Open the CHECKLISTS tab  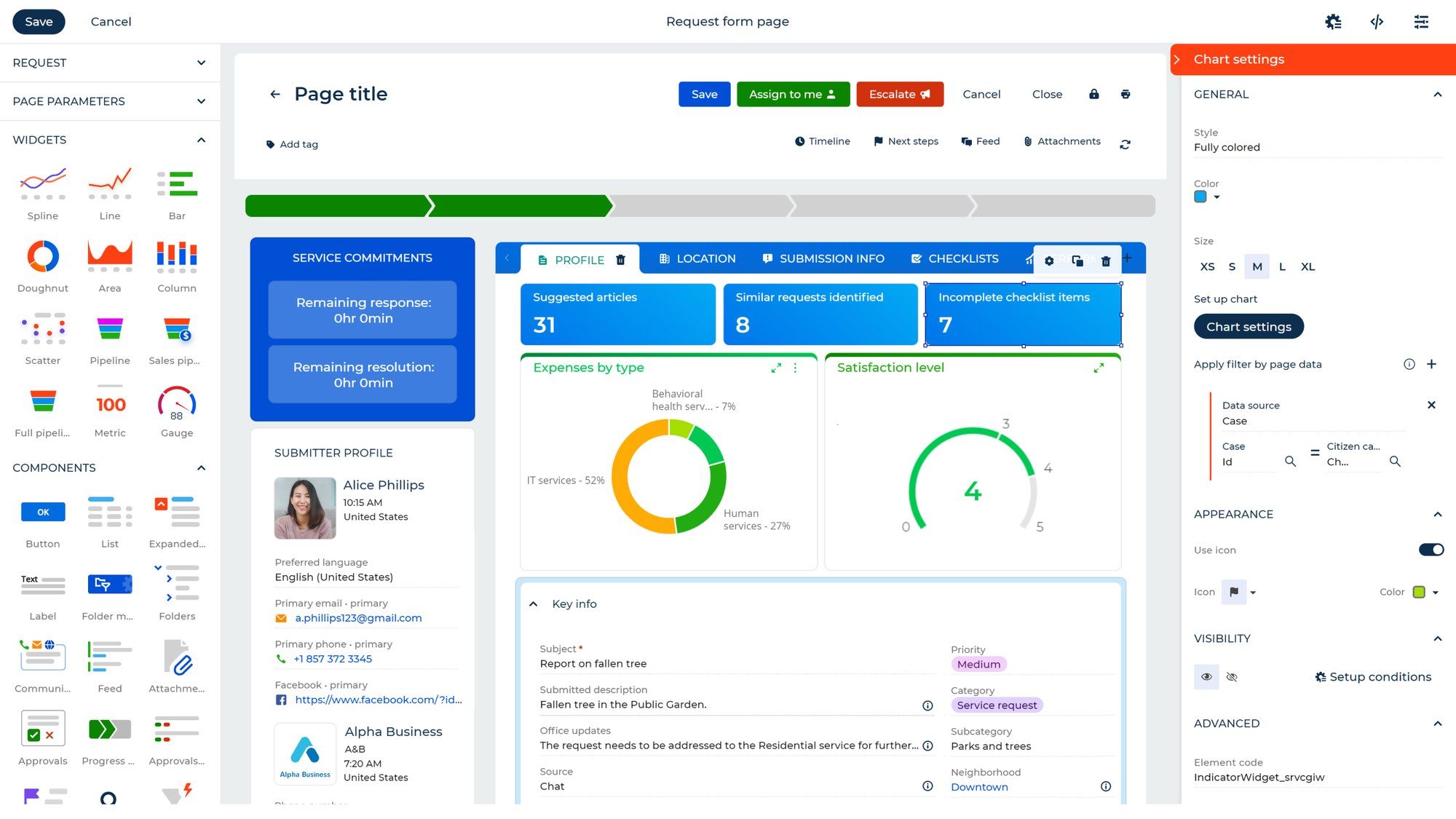click(955, 259)
